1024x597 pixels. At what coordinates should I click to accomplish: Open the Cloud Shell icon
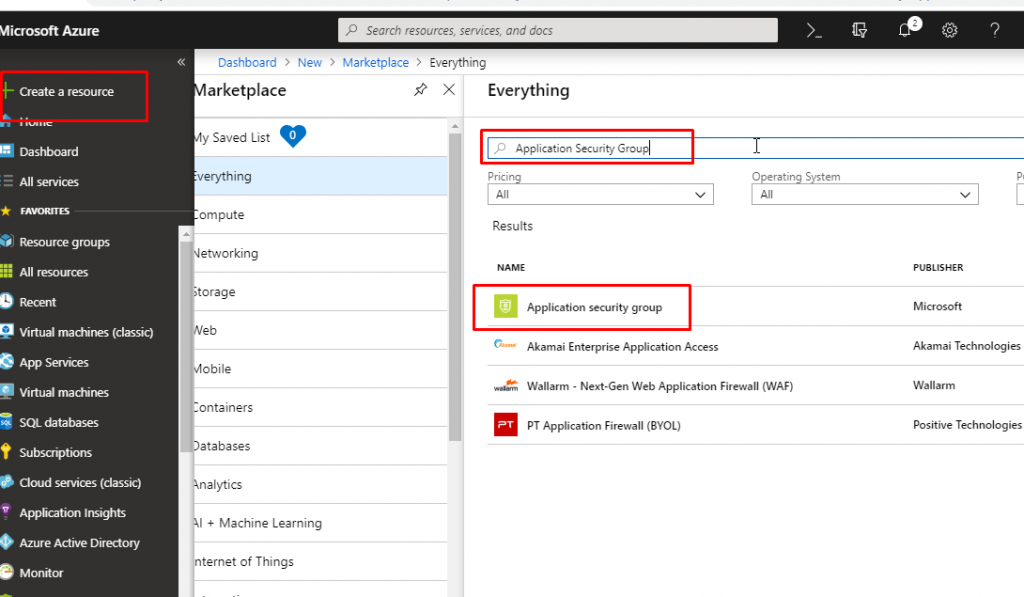pos(814,30)
